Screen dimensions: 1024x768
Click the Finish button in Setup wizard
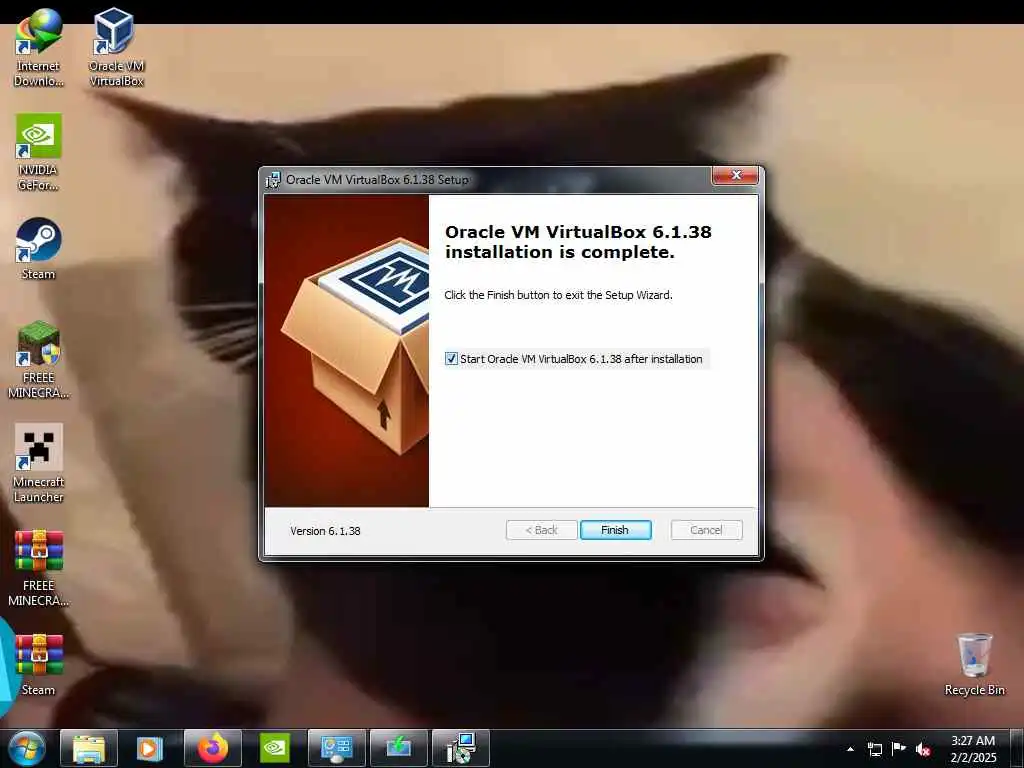(615, 530)
